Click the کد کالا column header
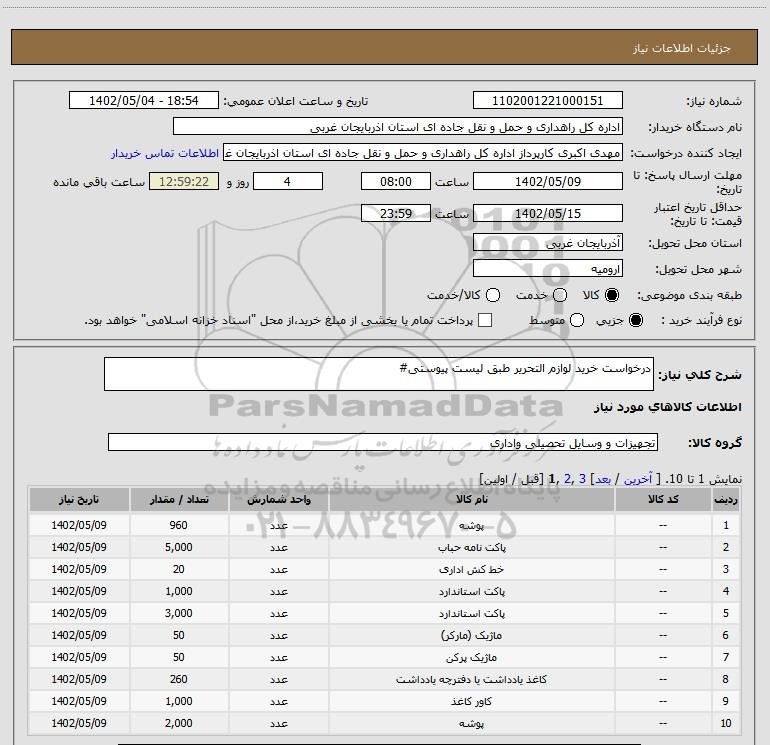Screen dimensions: 770x745 [x=663, y=499]
